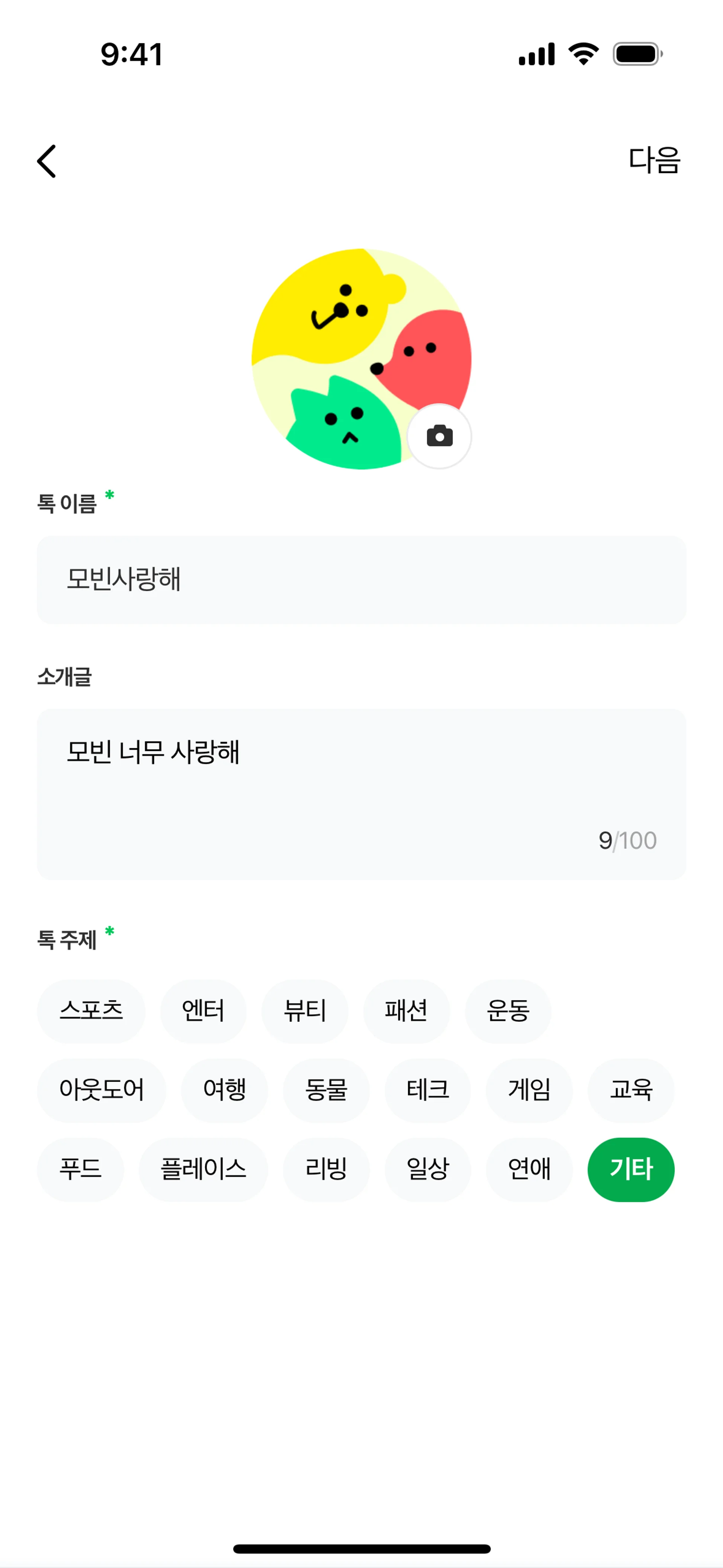The image size is (723, 1568).
Task: Select the 아웃도어 topic chip
Action: pos(102,1090)
